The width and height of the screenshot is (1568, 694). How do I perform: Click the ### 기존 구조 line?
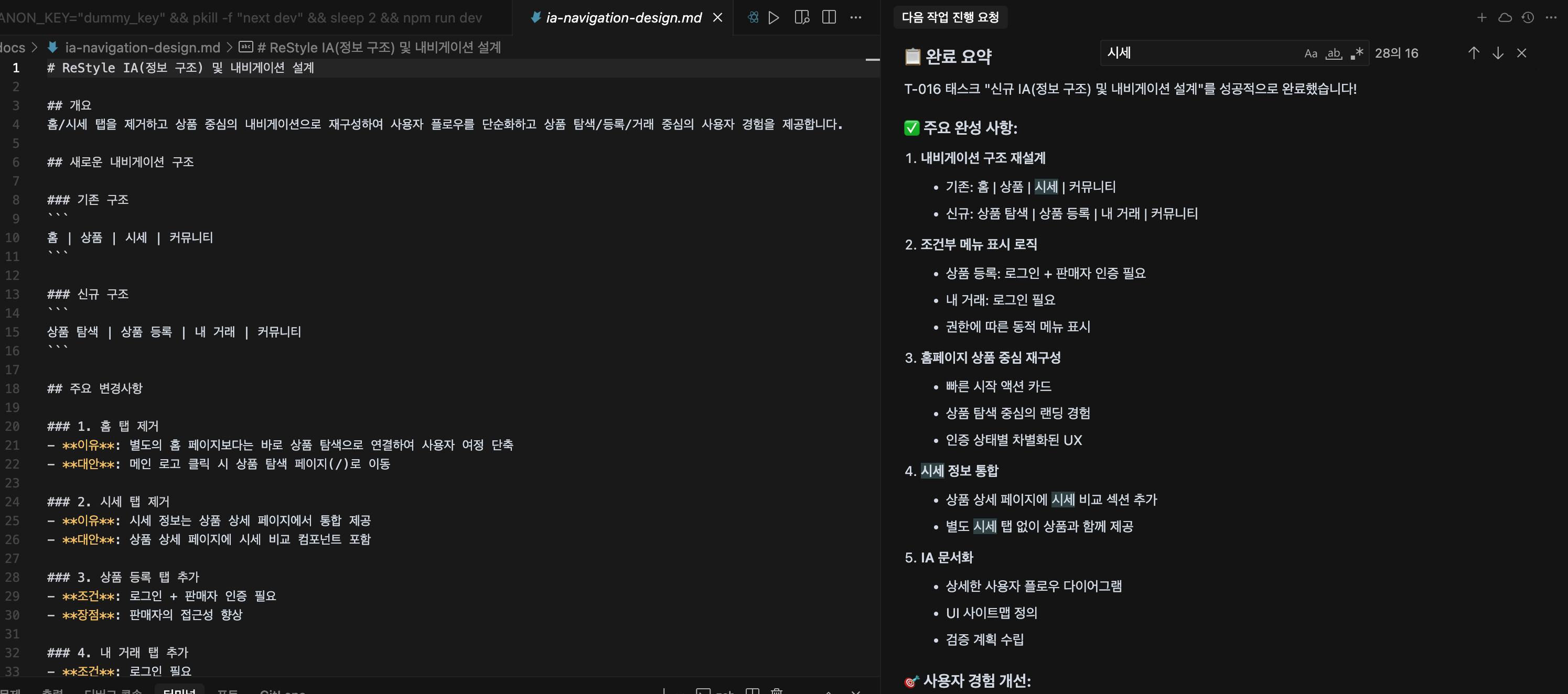(88, 200)
